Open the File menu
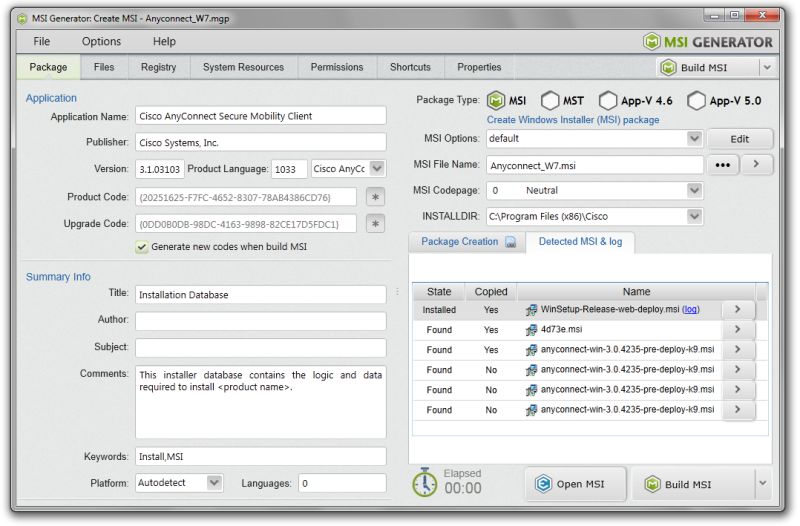Screen dimensions: 800x526 (x=42, y=41)
